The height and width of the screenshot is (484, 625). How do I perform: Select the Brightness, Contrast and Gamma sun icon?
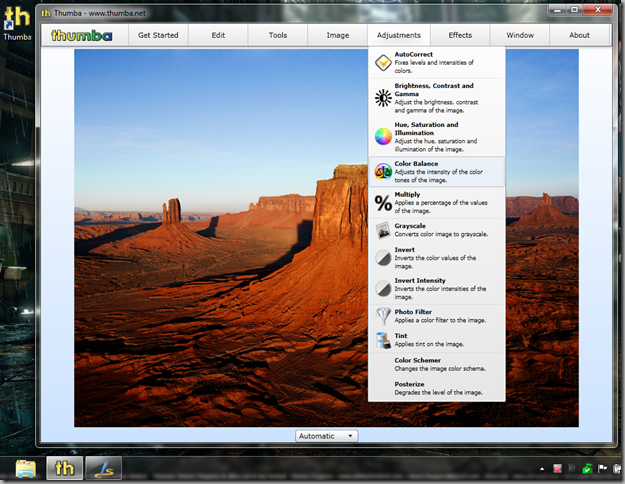[x=383, y=97]
